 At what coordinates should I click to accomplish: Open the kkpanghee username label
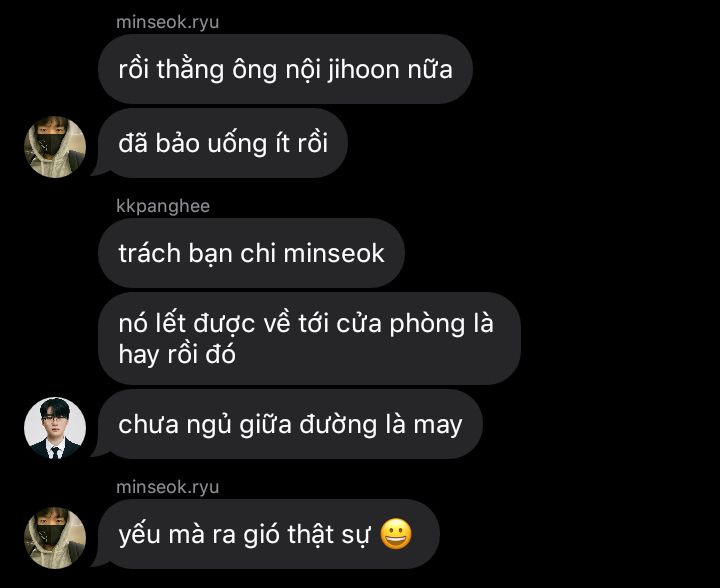(x=163, y=206)
